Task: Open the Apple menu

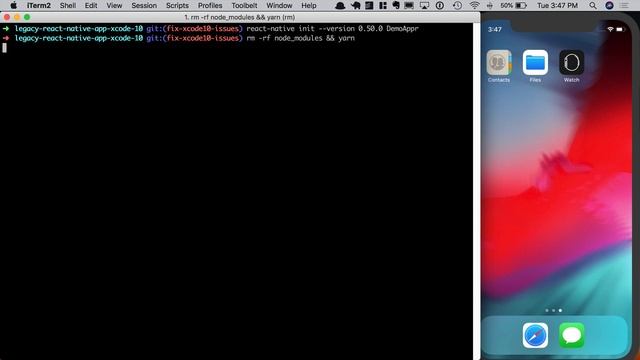Action: [x=13, y=5]
